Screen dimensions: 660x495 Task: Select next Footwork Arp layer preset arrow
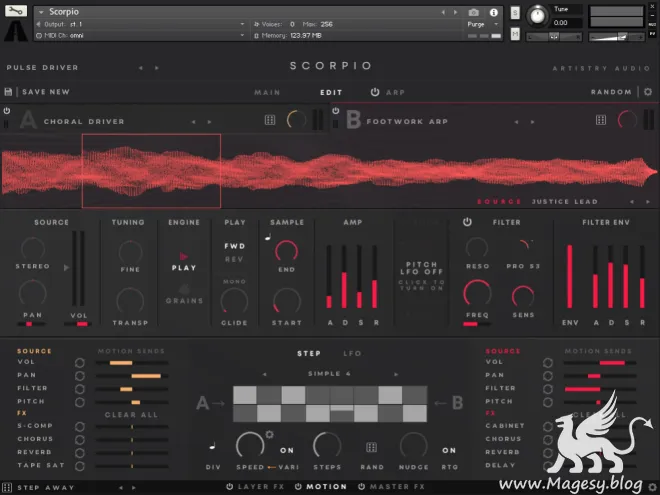pyautogui.click(x=532, y=122)
